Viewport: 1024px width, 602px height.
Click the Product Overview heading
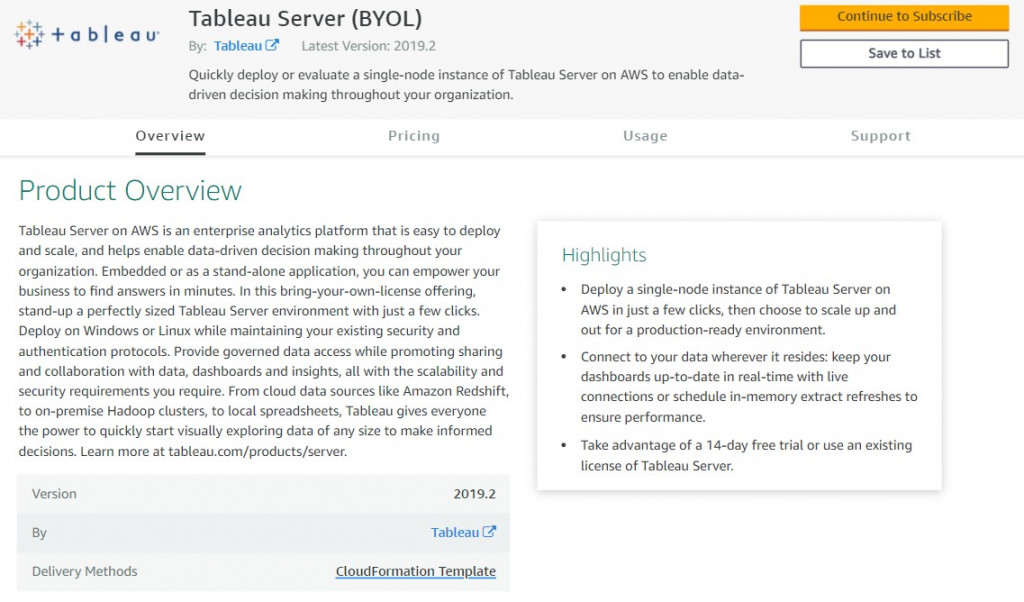[x=130, y=191]
